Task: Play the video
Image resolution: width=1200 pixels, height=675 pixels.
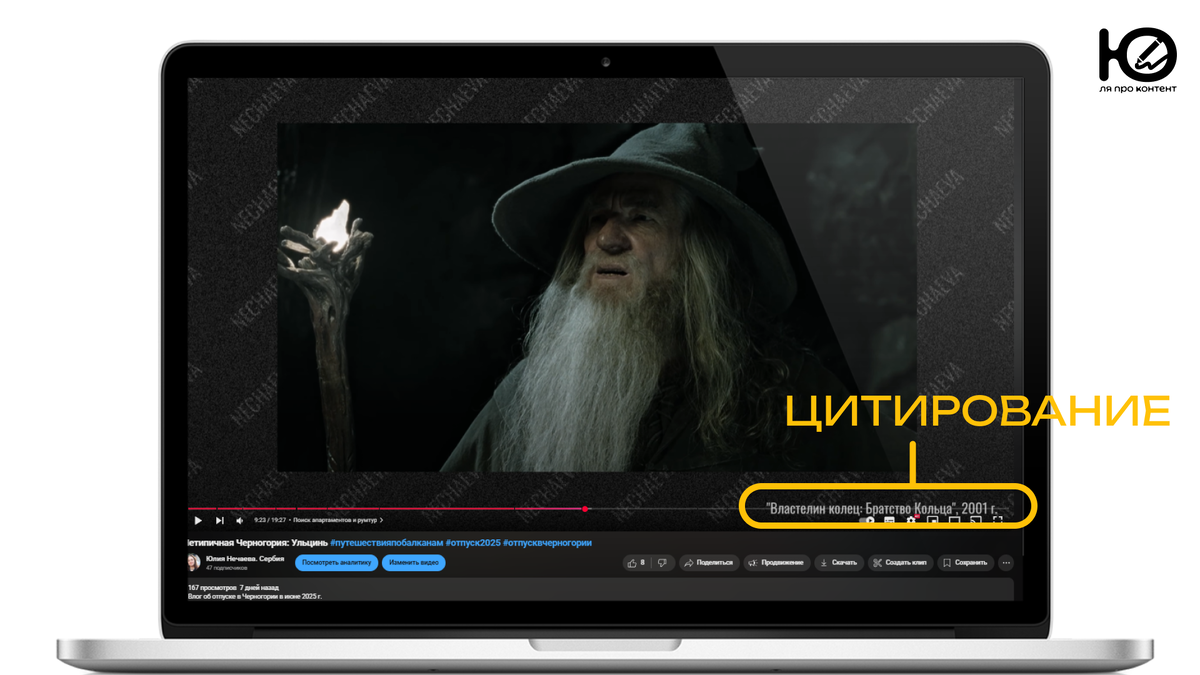Action: click(198, 520)
